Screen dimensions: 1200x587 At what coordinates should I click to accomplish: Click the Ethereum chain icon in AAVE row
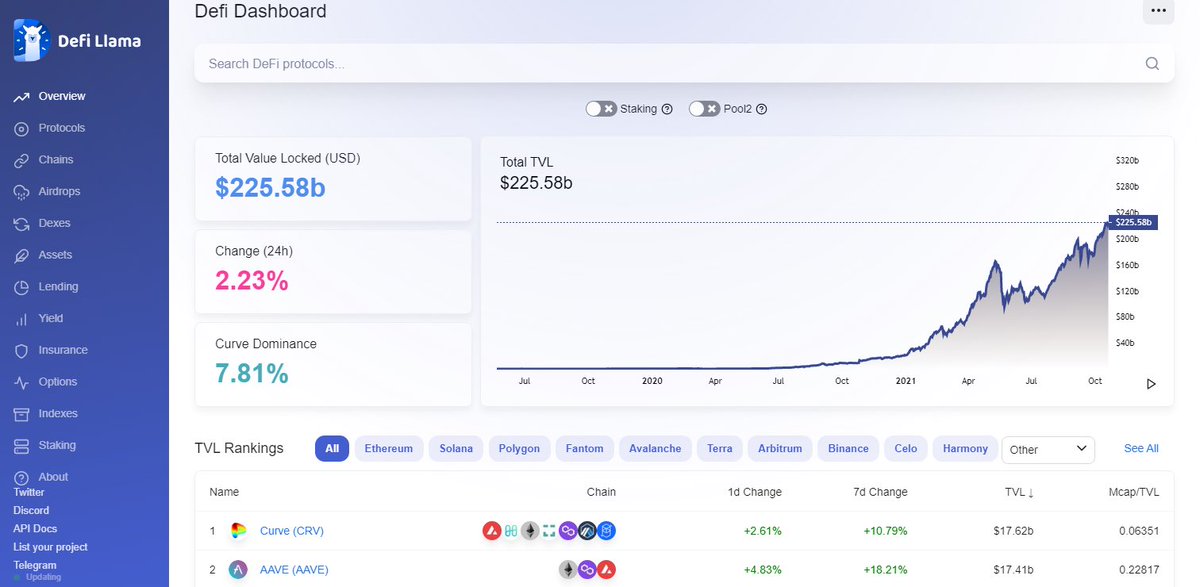(568, 569)
